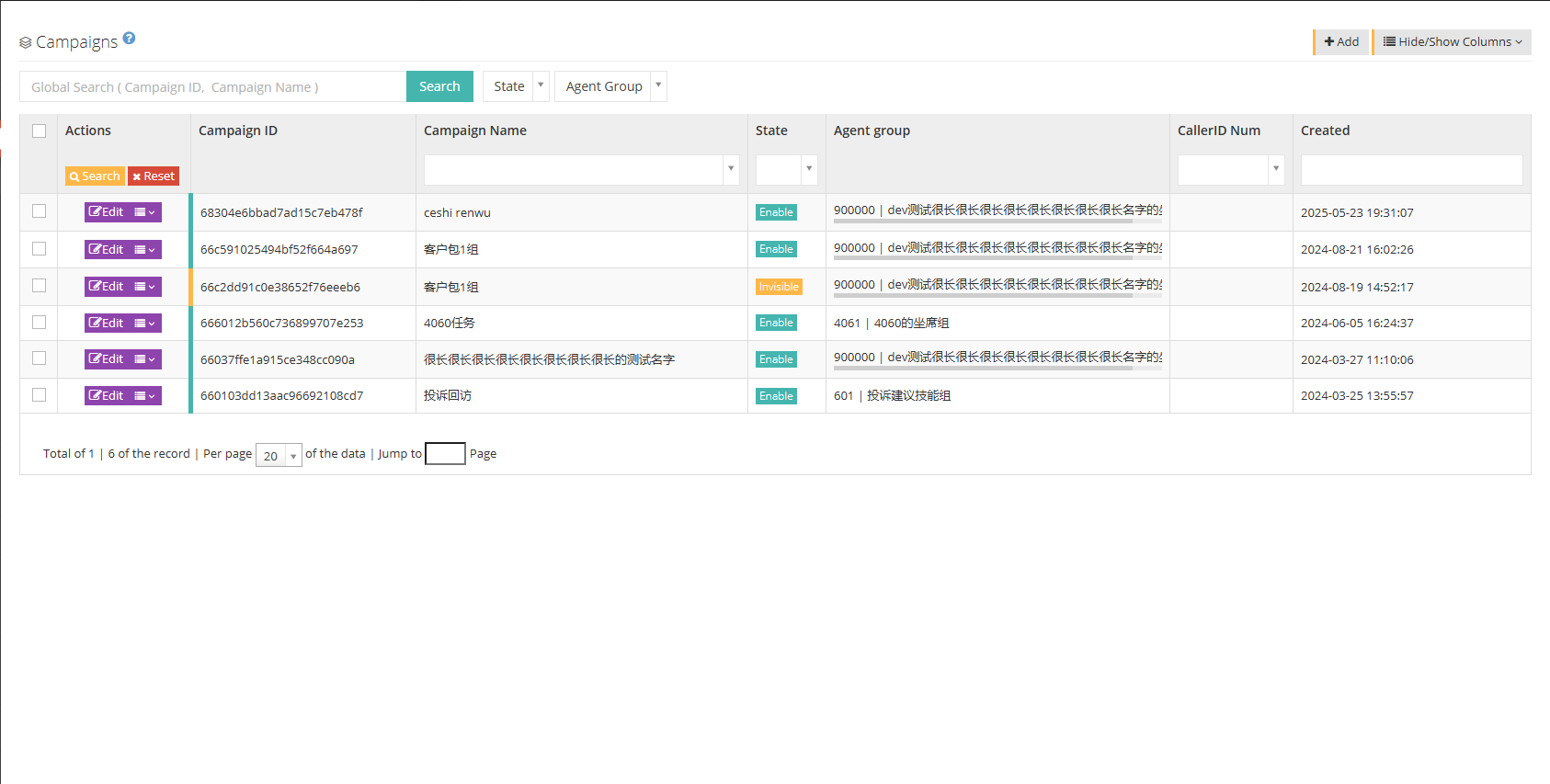The image size is (1550, 784).
Task: Click created date 2024-03-25 13:55:57
Action: 1357,395
